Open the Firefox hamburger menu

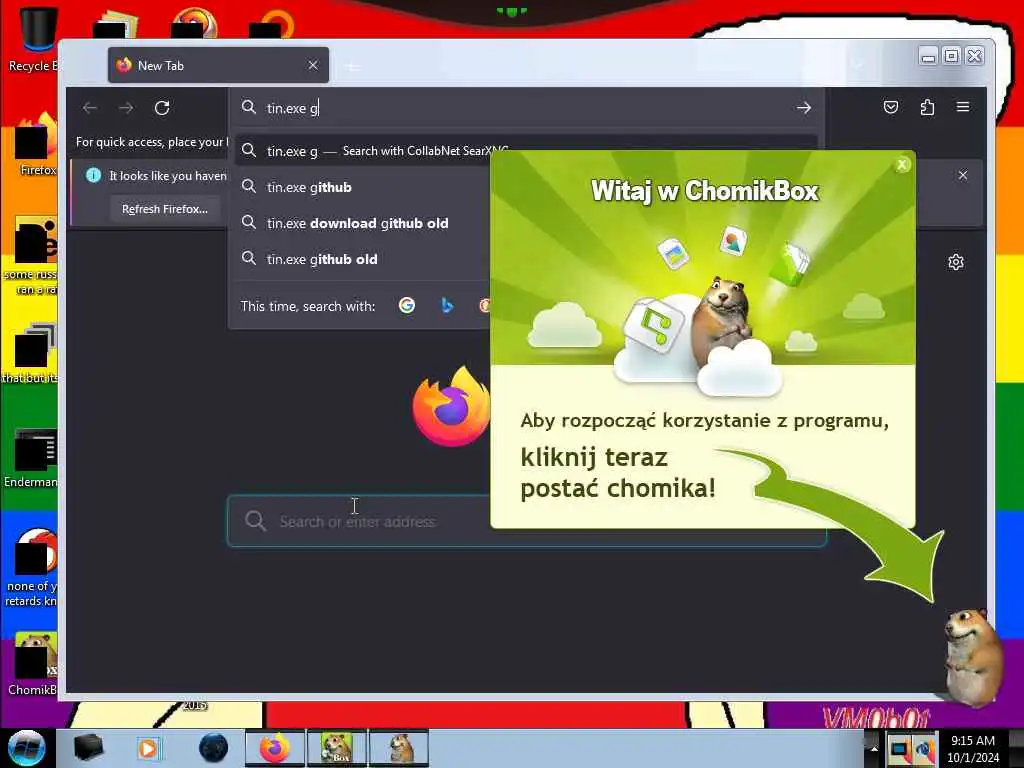963,107
